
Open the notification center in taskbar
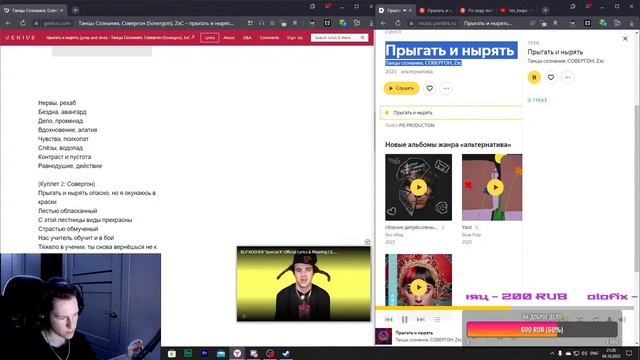click(629, 353)
